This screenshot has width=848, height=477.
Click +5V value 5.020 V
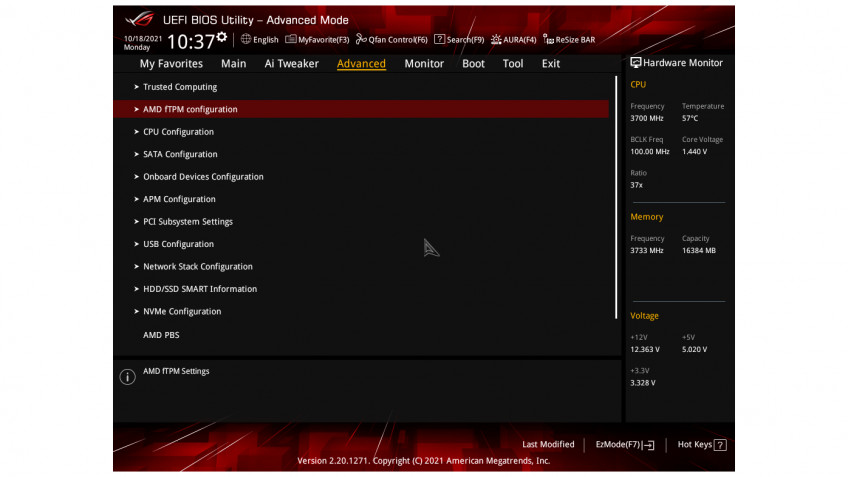[694, 350]
